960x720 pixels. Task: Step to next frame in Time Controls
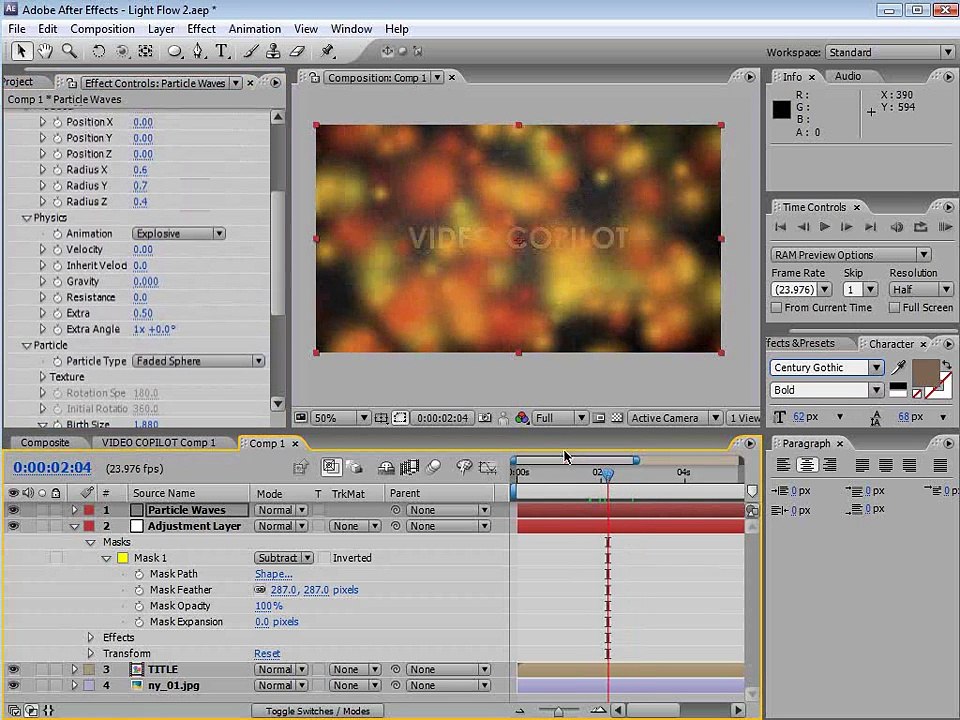point(847,227)
